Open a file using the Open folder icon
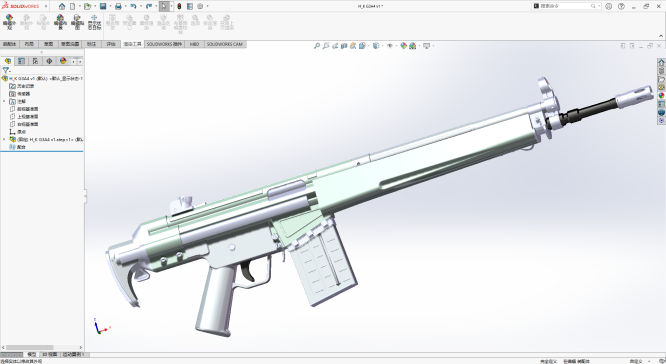 pyautogui.click(x=87, y=6)
